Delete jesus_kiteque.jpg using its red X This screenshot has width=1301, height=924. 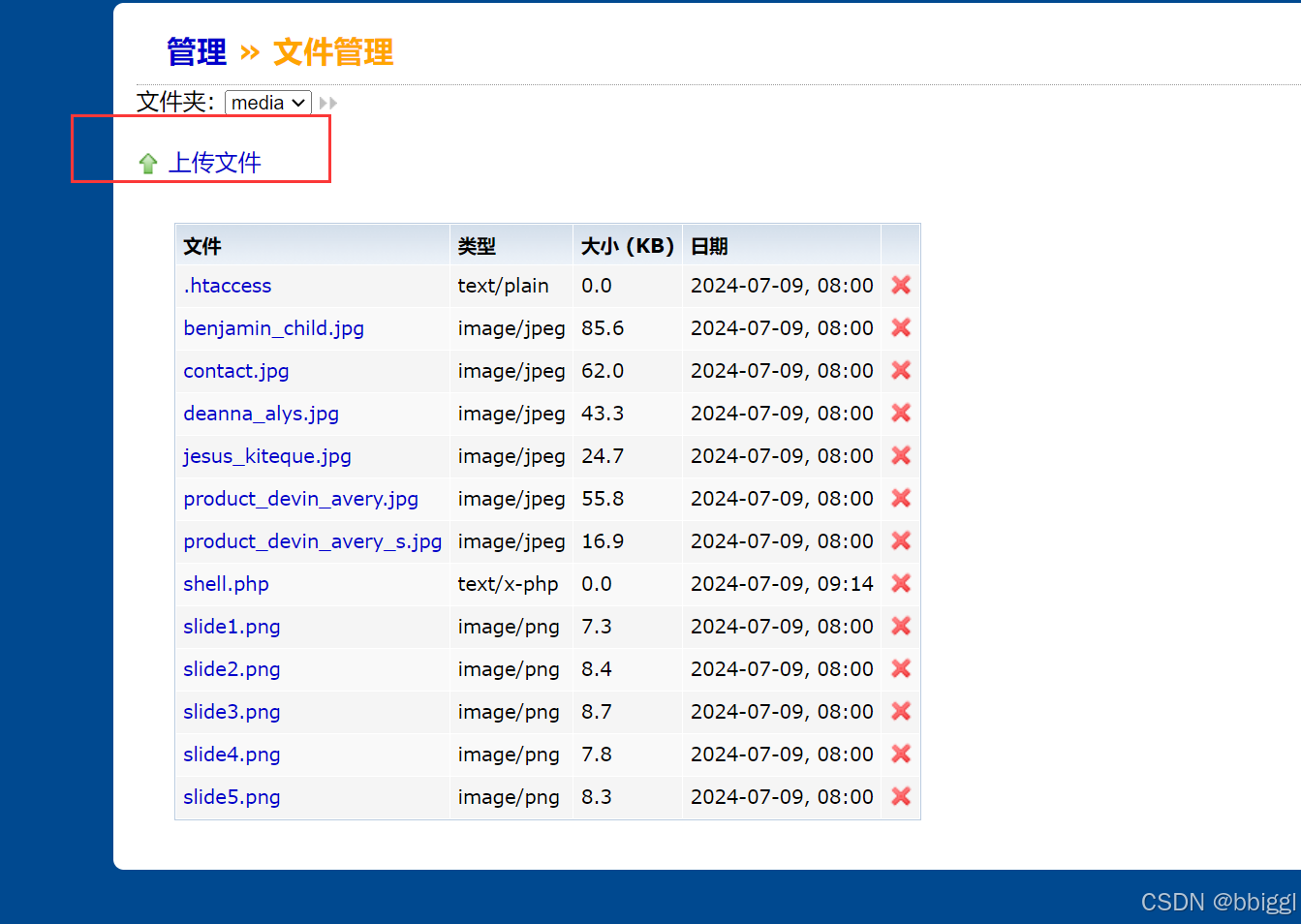(901, 455)
